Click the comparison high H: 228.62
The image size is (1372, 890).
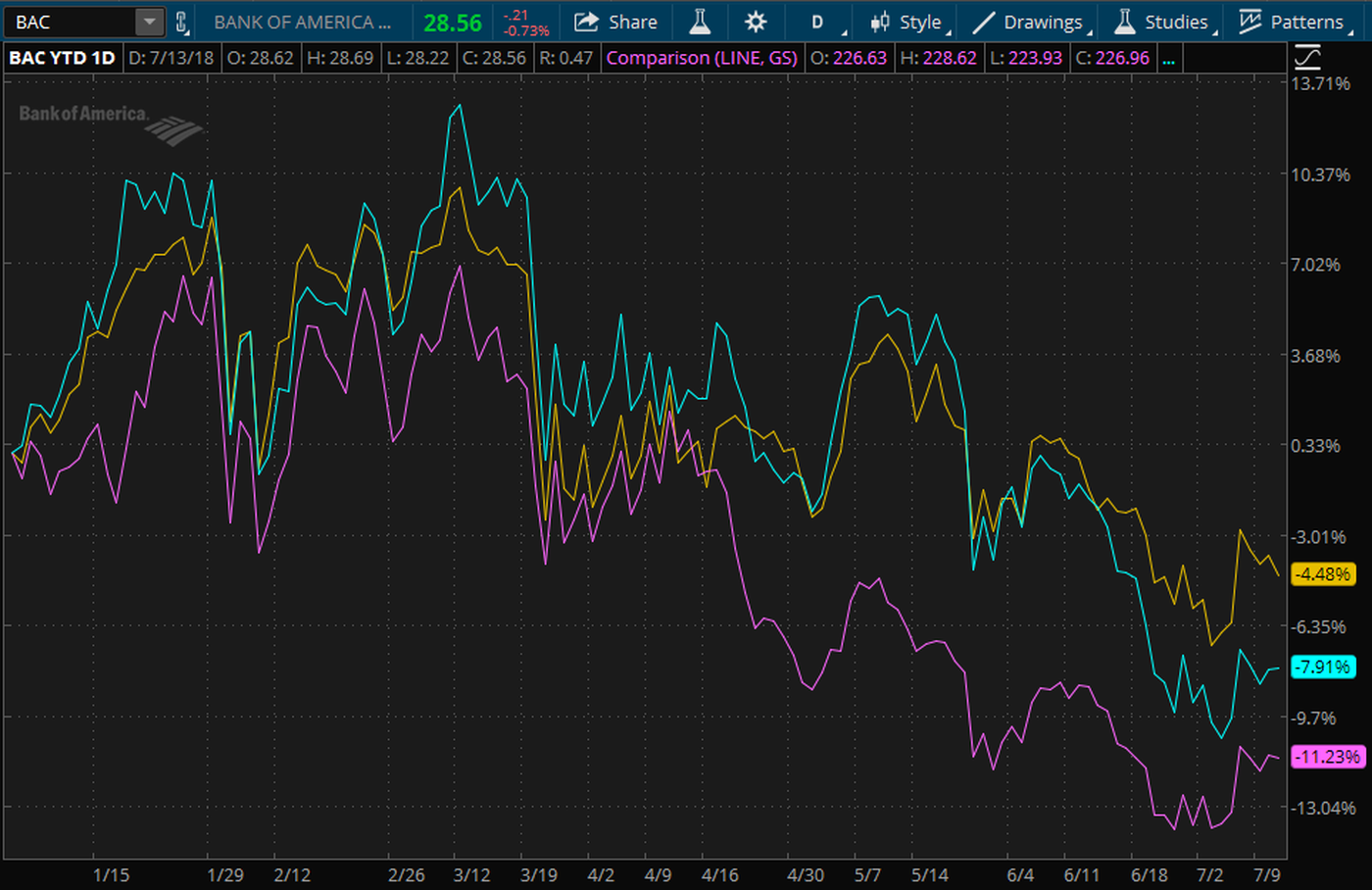(x=938, y=58)
